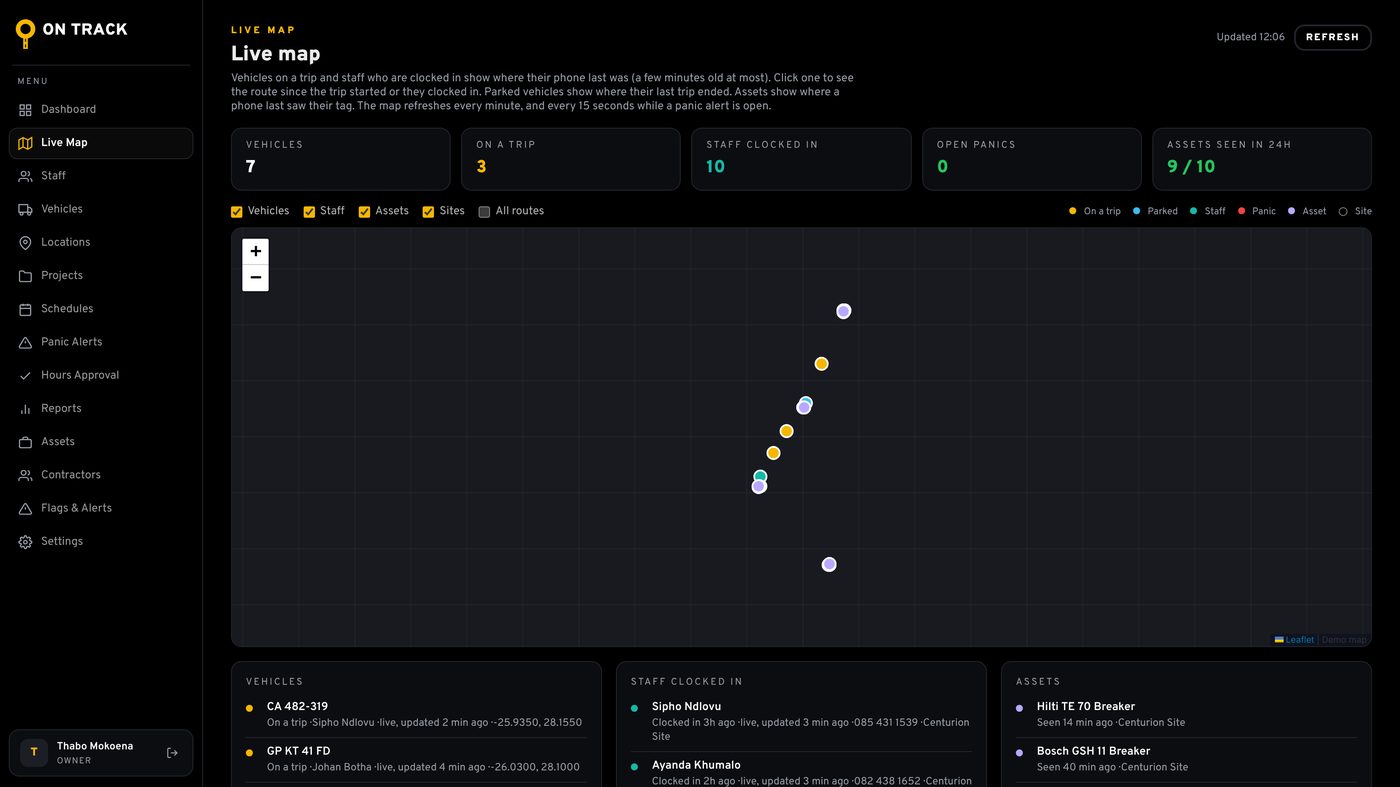
Task: Select Ayanda Khumalo in staff list
Action: 801,772
